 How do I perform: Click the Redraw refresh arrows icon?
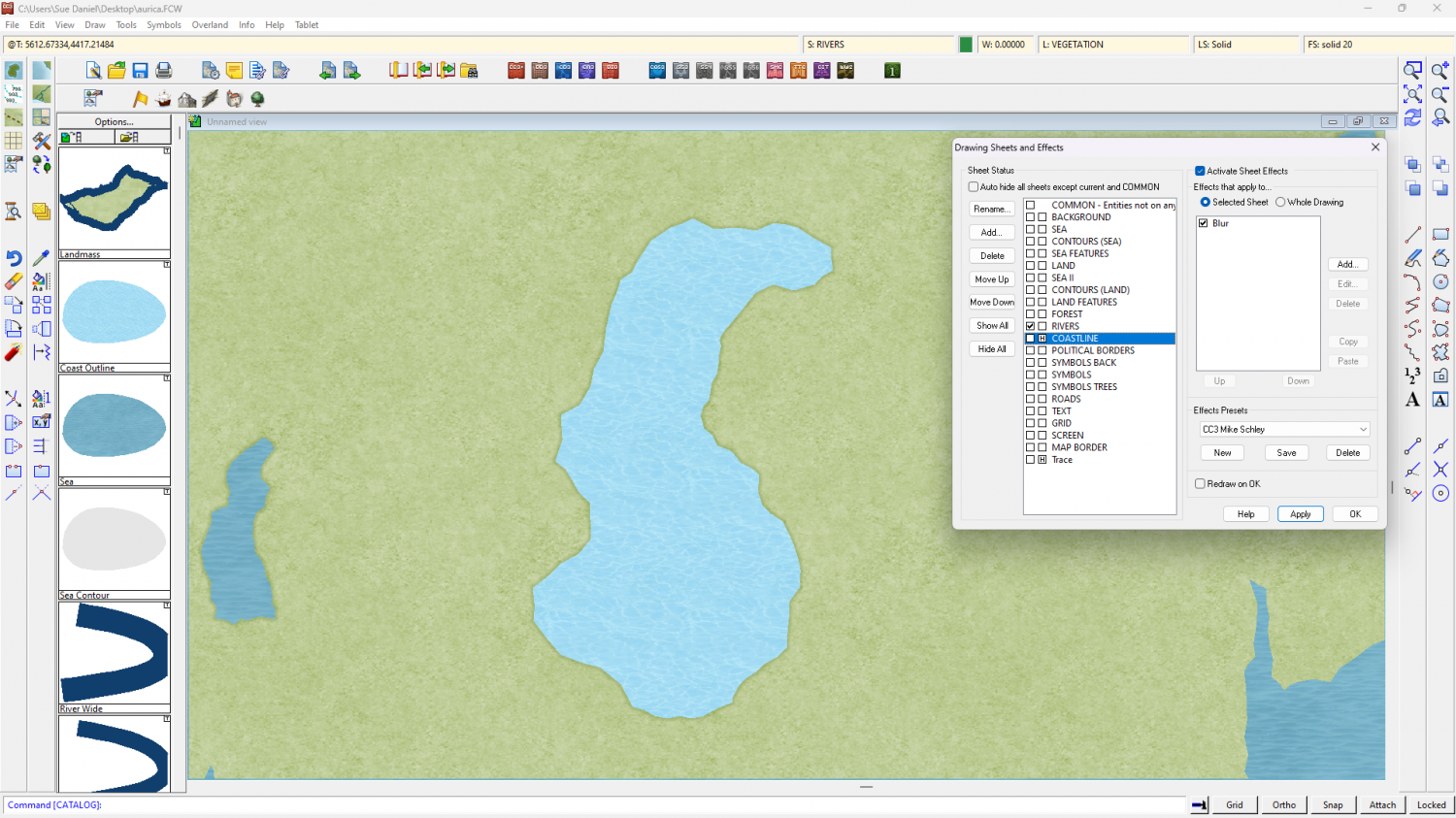(x=1412, y=117)
